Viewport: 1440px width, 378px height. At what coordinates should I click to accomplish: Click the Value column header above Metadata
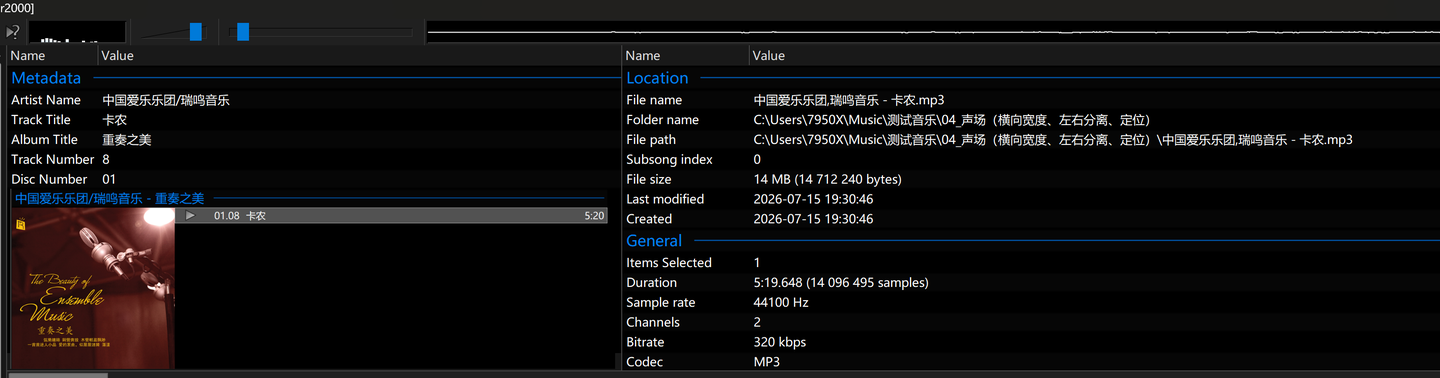coord(359,56)
